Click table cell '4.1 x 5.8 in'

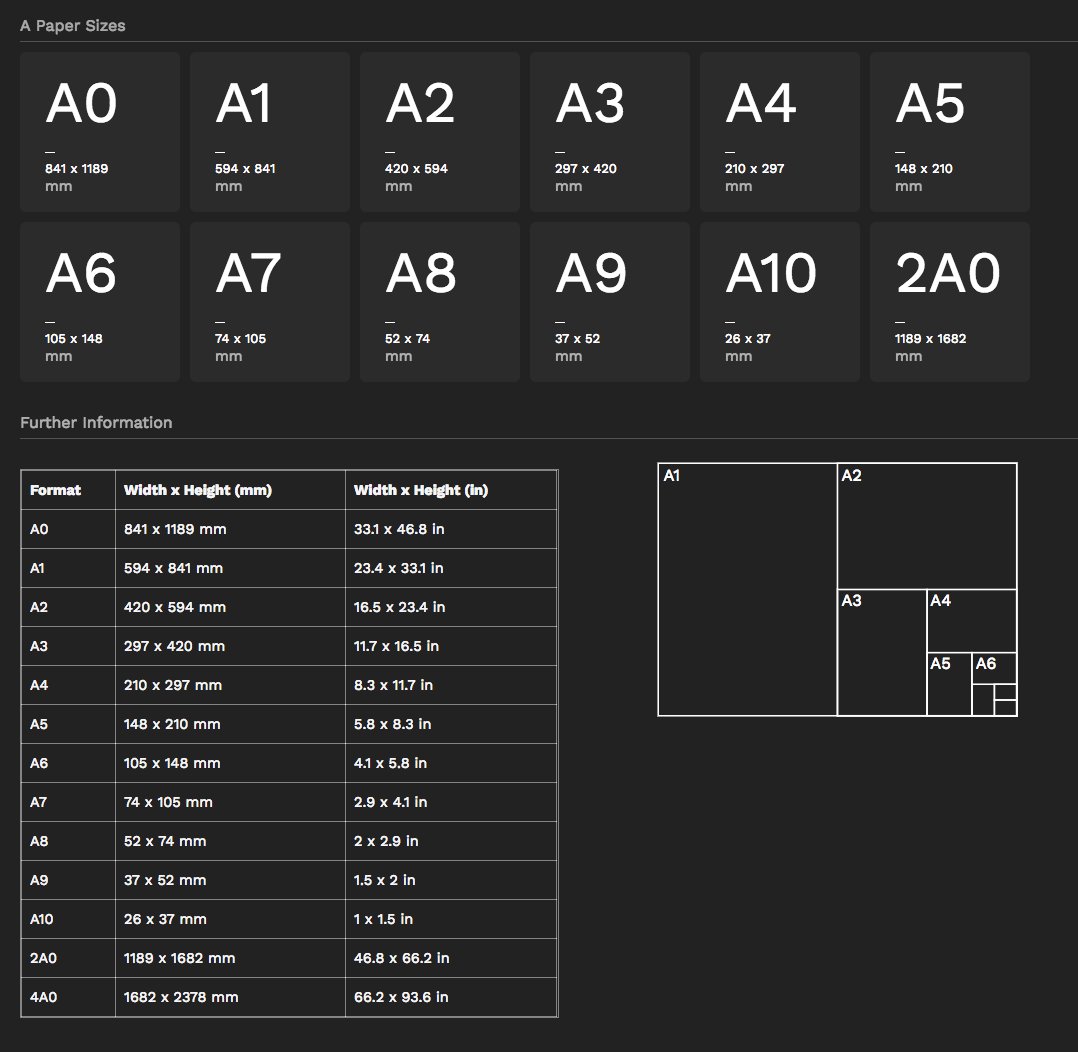pyautogui.click(x=451, y=763)
